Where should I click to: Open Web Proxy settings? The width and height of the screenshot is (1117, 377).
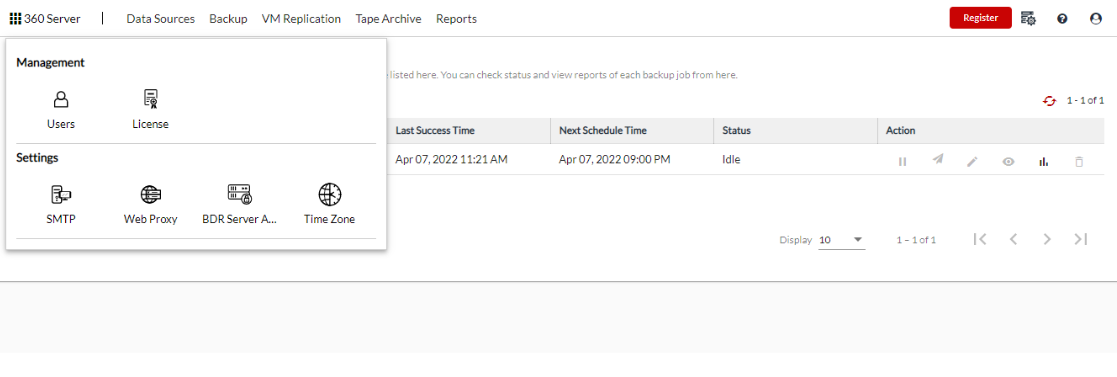click(x=150, y=194)
